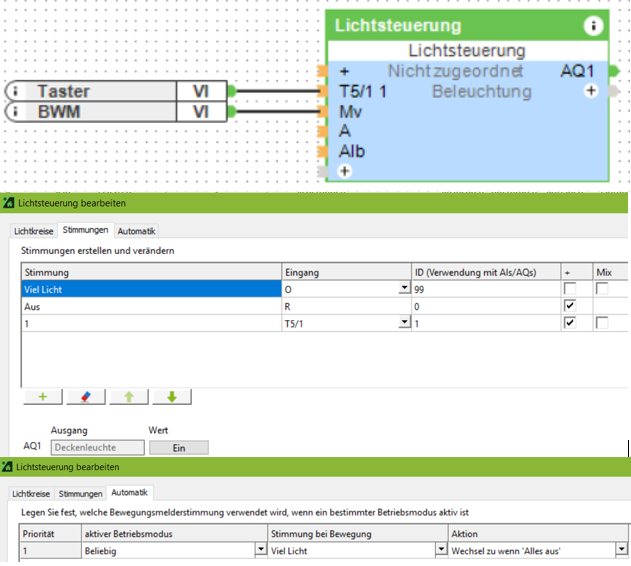Image resolution: width=631 pixels, height=566 pixels.
Task: Open the Eingang dropdown for Viel Licht
Action: click(x=404, y=288)
